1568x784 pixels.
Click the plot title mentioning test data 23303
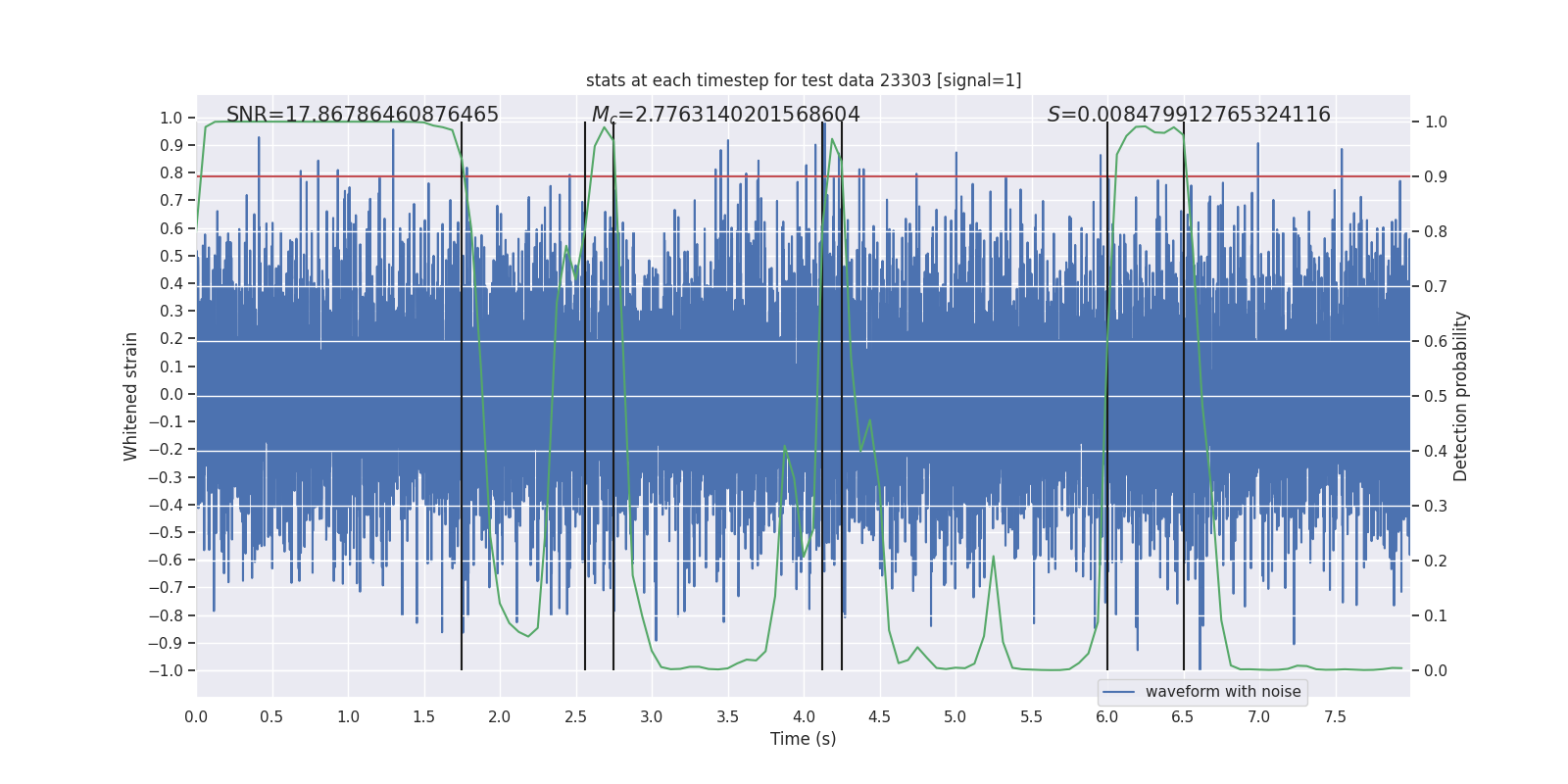(804, 80)
